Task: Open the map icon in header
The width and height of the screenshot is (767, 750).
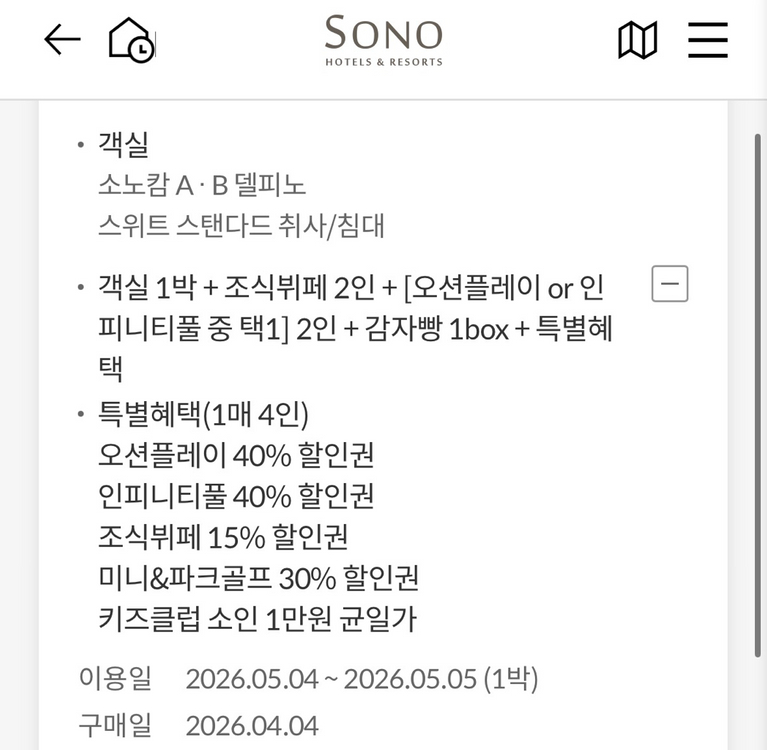Action: pyautogui.click(x=637, y=41)
